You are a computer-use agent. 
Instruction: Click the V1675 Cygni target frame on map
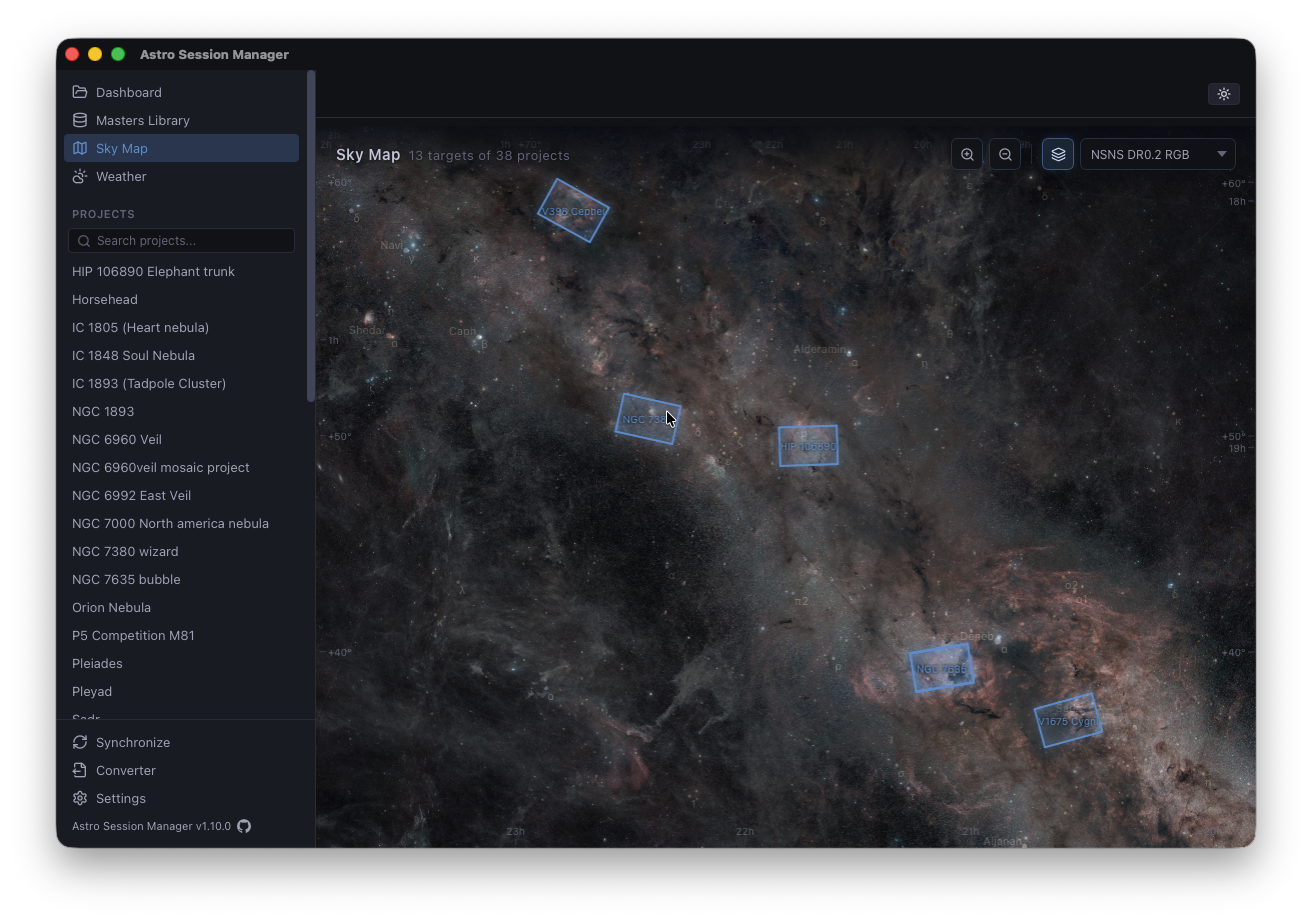[1067, 721]
